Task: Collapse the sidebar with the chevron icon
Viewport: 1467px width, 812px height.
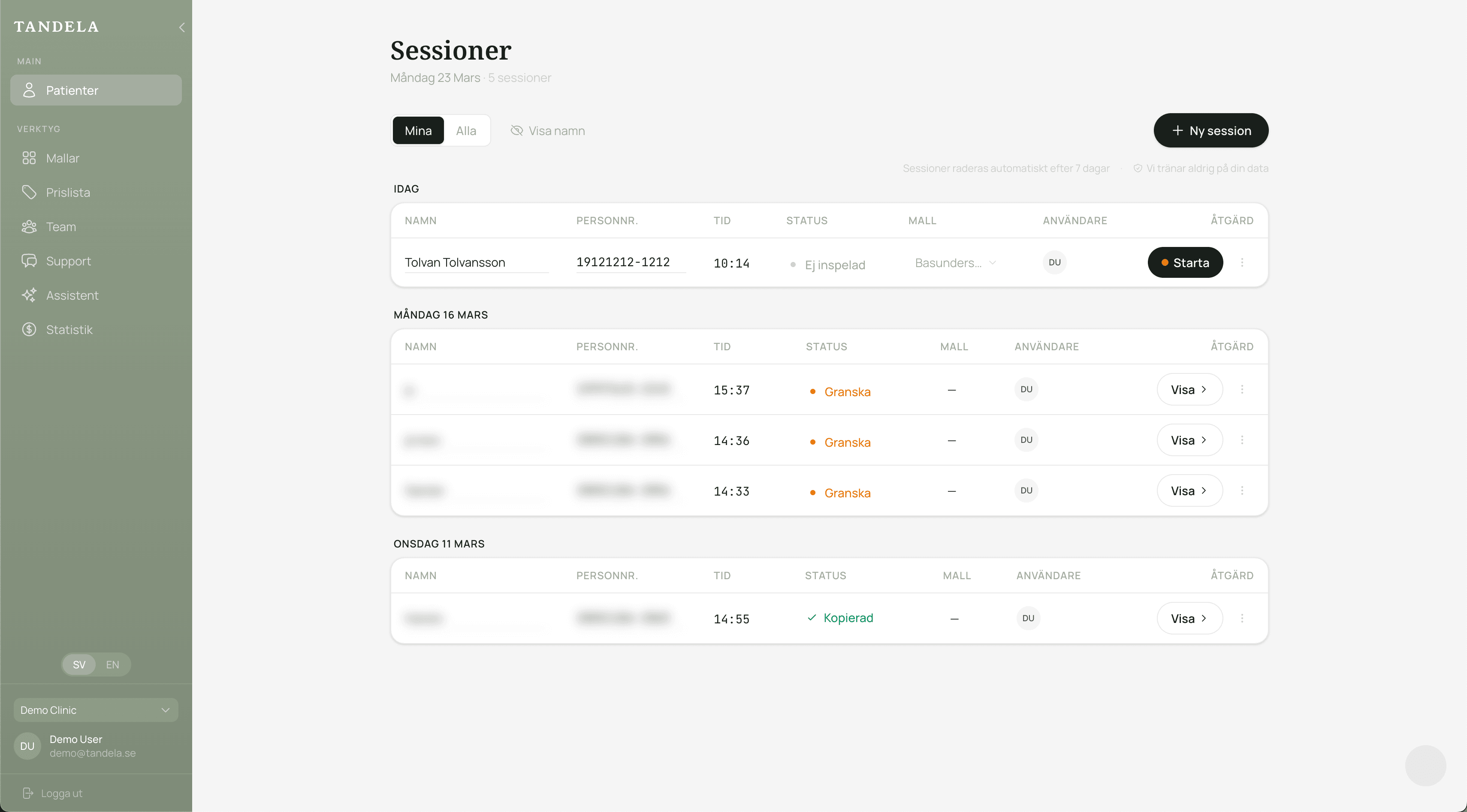Action: pyautogui.click(x=182, y=27)
